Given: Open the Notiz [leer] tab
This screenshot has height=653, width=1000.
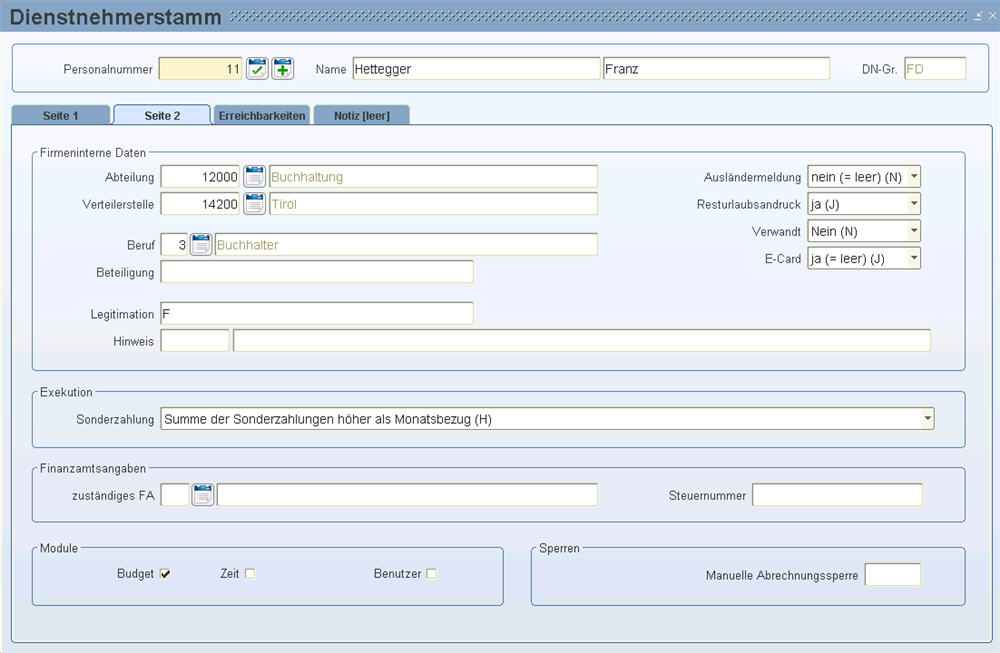Looking at the screenshot, I should pos(362,115).
